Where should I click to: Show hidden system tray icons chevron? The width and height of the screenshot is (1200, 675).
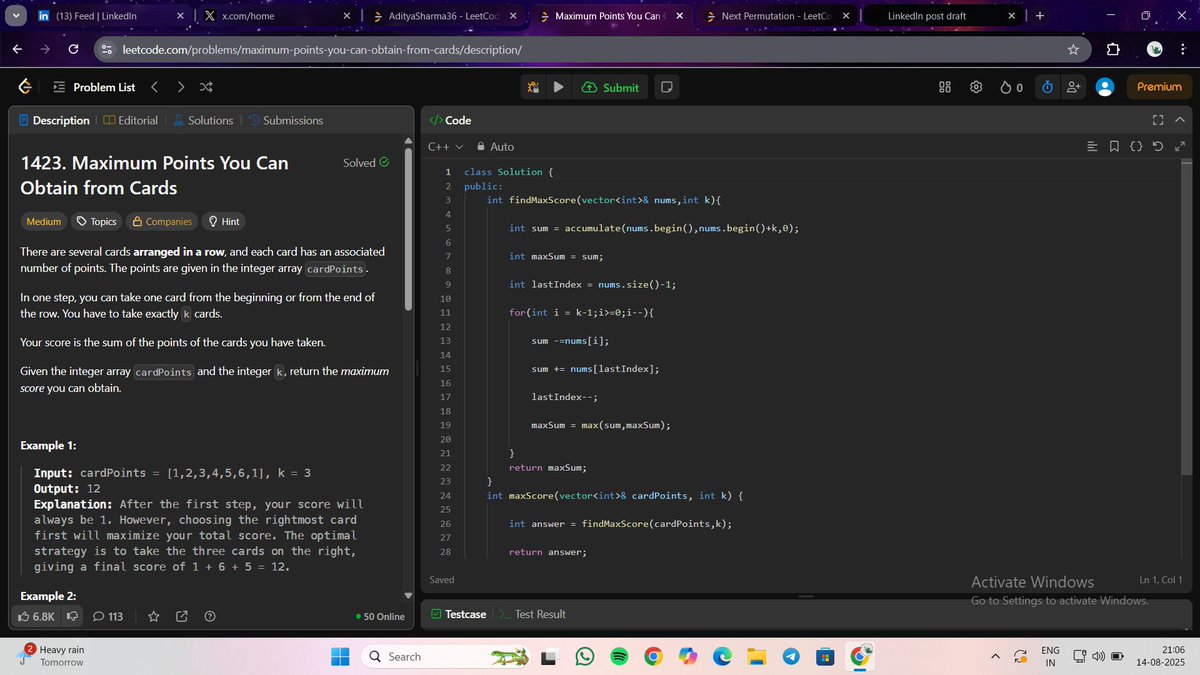(x=995, y=657)
